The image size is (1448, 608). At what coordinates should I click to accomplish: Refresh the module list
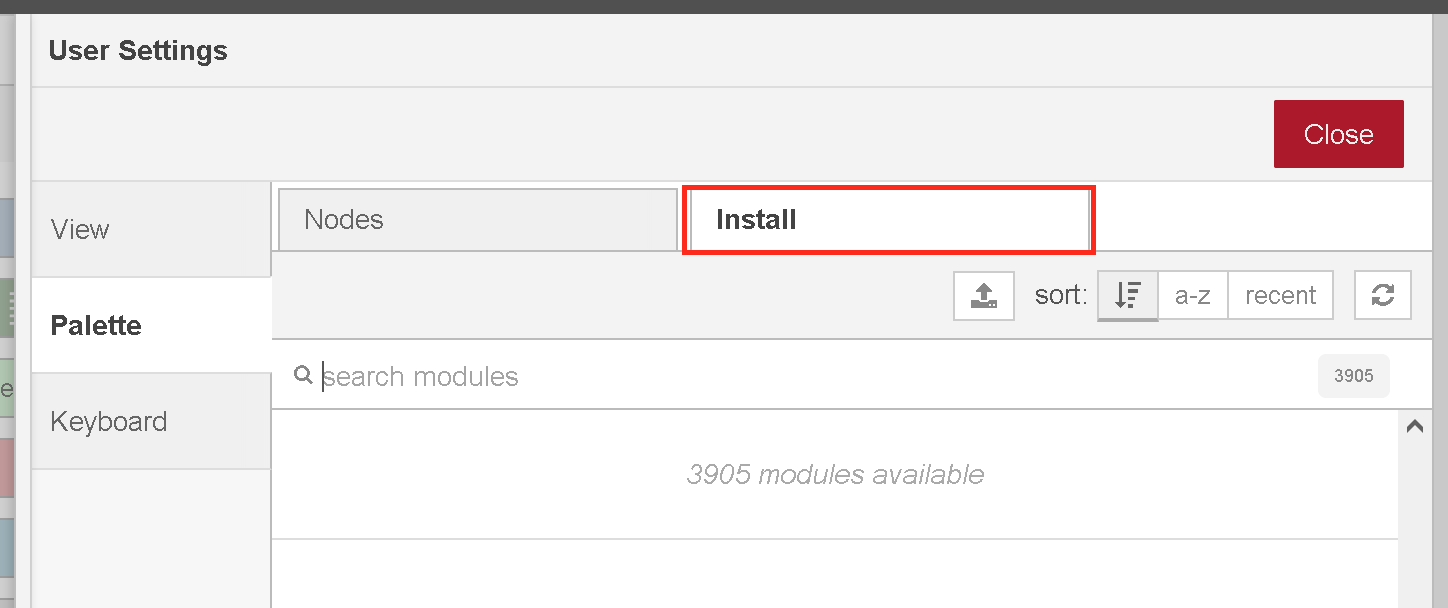pos(1383,295)
